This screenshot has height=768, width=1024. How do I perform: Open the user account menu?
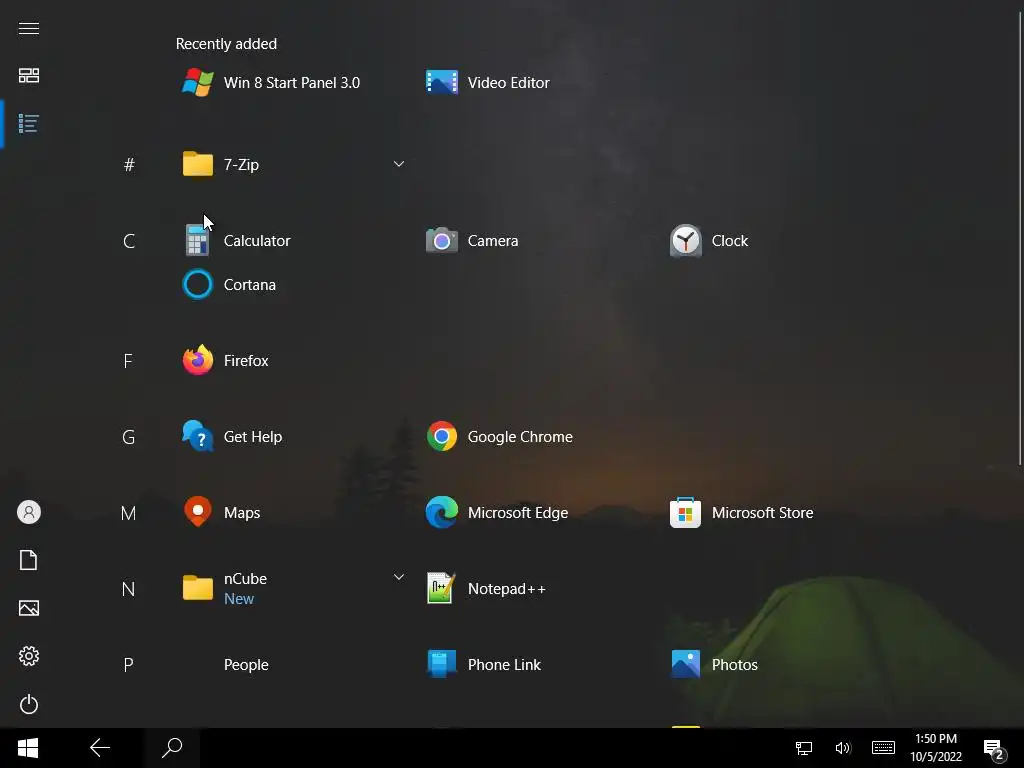tap(29, 512)
